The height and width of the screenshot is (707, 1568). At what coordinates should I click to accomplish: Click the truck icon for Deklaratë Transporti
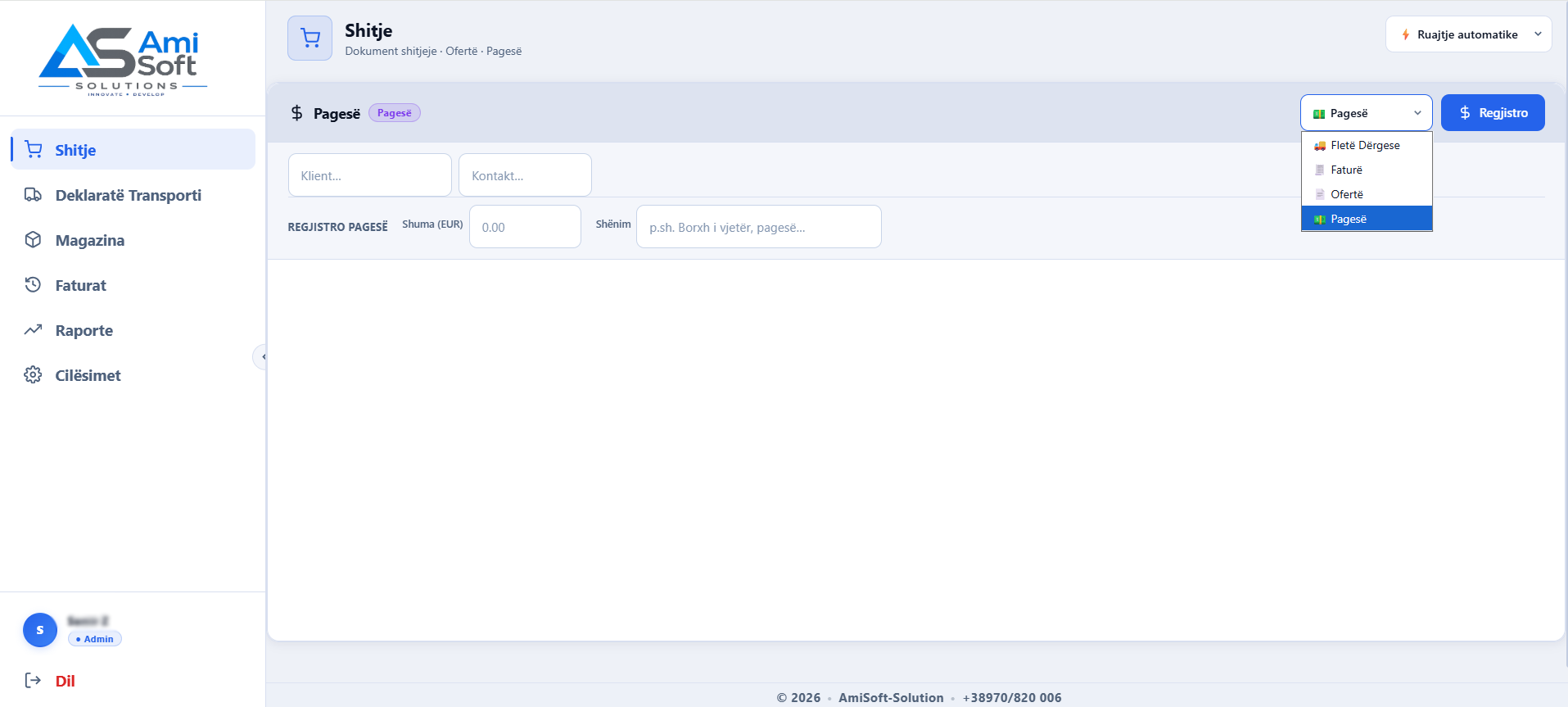click(33, 194)
